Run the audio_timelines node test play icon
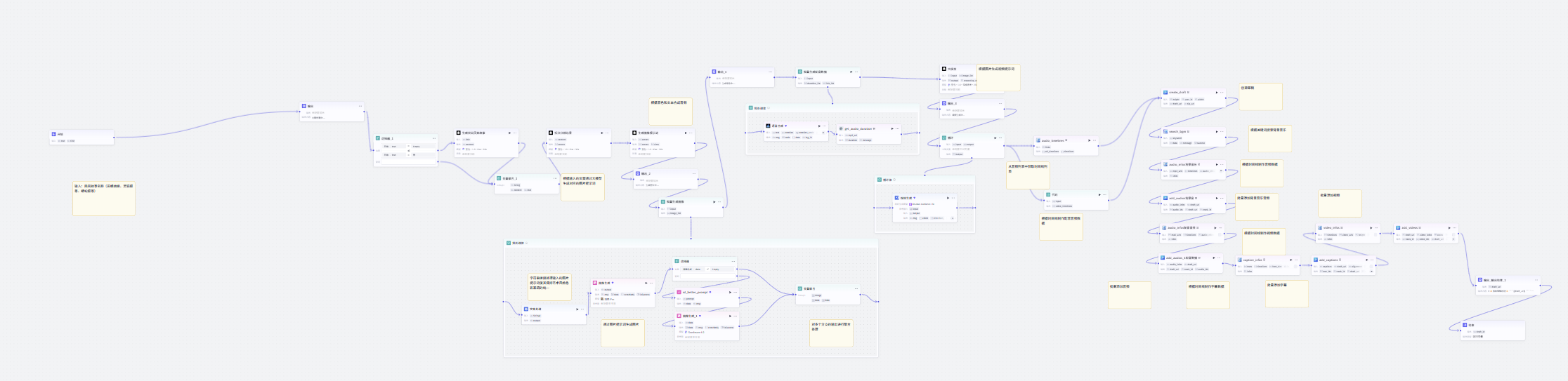The width and height of the screenshot is (1568, 381). click(1089, 140)
